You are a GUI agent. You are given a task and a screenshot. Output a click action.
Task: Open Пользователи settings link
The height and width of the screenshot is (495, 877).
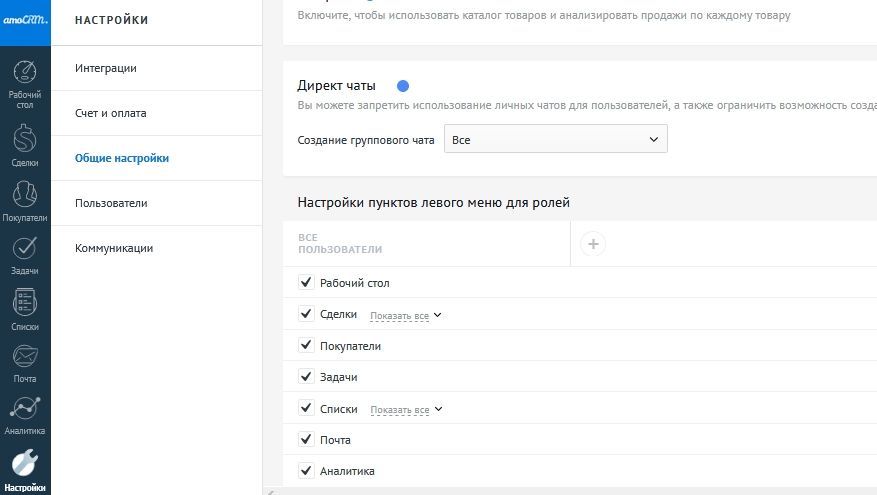point(111,203)
